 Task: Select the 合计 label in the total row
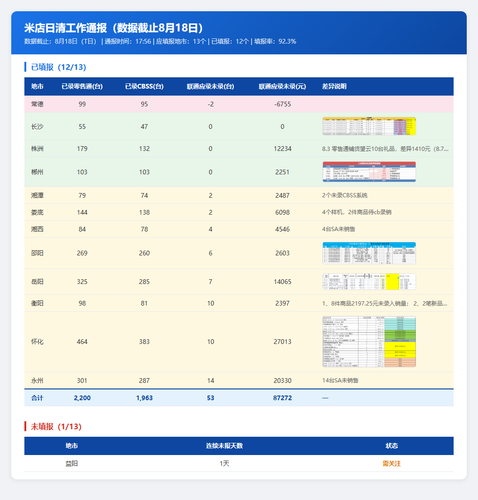point(37,398)
